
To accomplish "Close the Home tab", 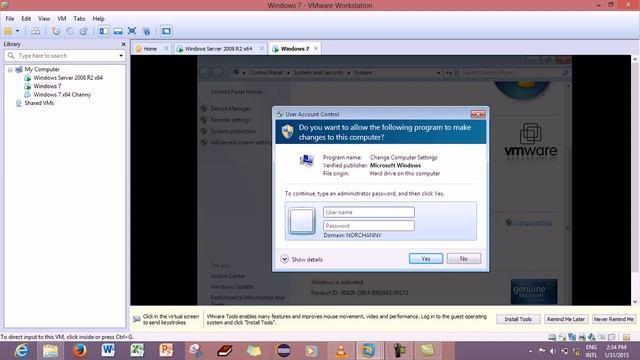I will [x=166, y=49].
